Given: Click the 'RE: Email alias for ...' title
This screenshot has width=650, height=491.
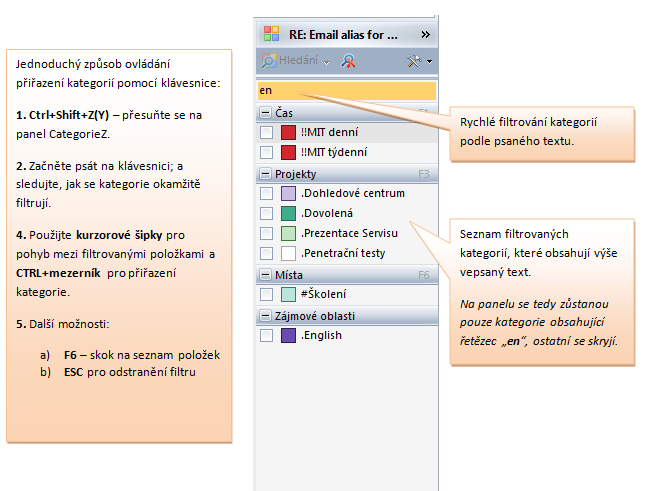Looking at the screenshot, I should click(343, 35).
